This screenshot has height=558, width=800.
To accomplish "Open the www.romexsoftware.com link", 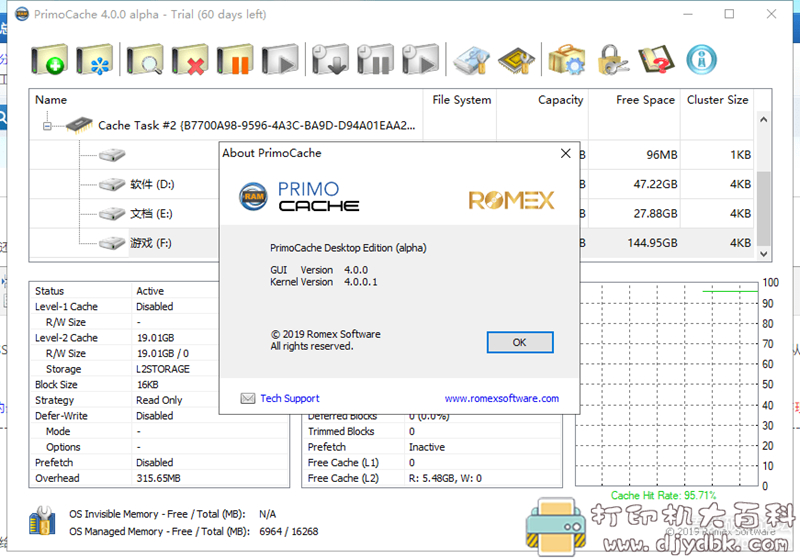I will pos(502,398).
